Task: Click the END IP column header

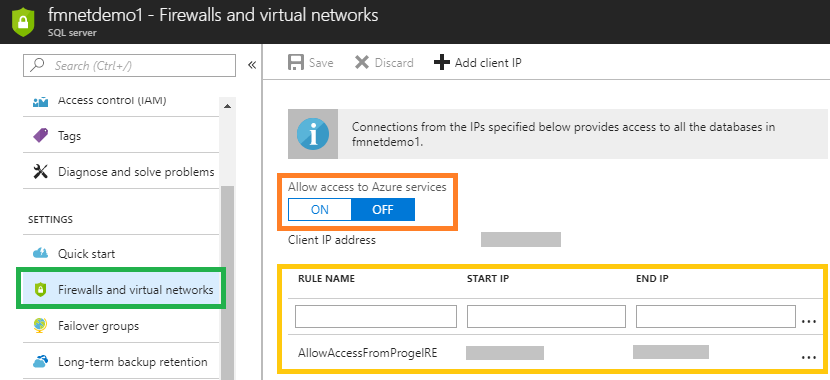Action: [x=653, y=278]
